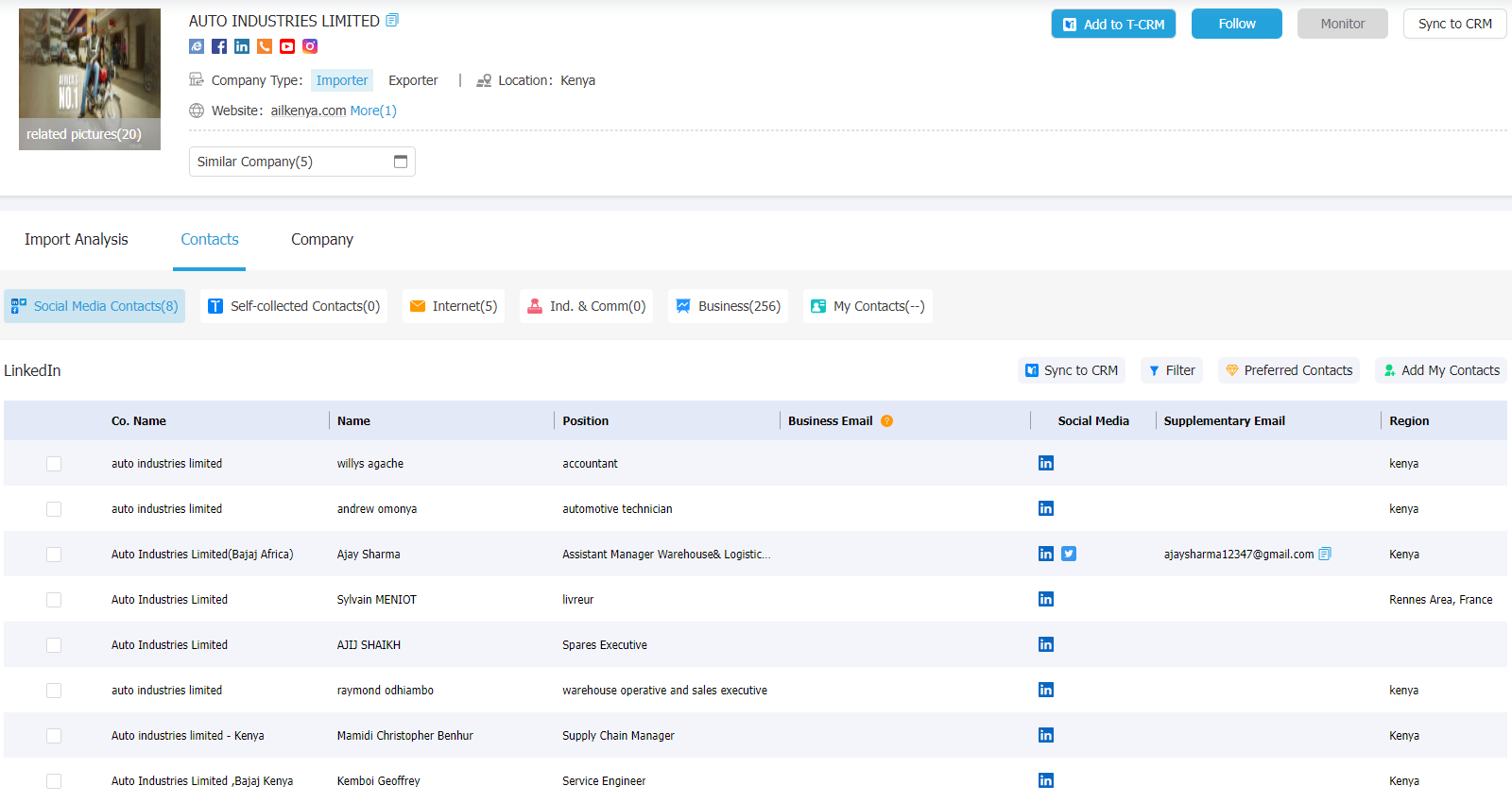Show Ind. & Comm(0) contacts
The image size is (1512, 803).
coord(586,306)
